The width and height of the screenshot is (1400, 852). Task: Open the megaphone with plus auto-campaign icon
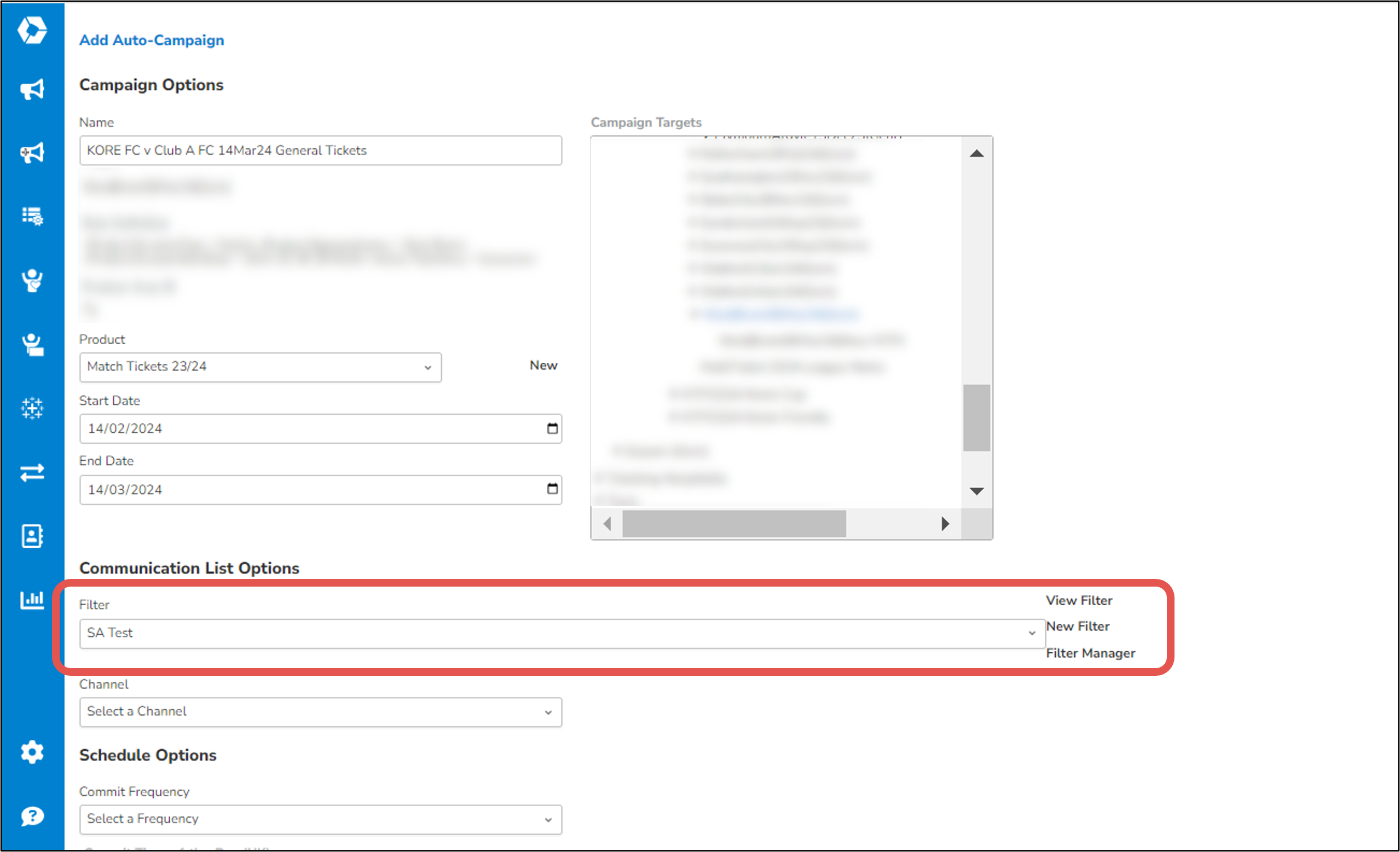pos(32,153)
